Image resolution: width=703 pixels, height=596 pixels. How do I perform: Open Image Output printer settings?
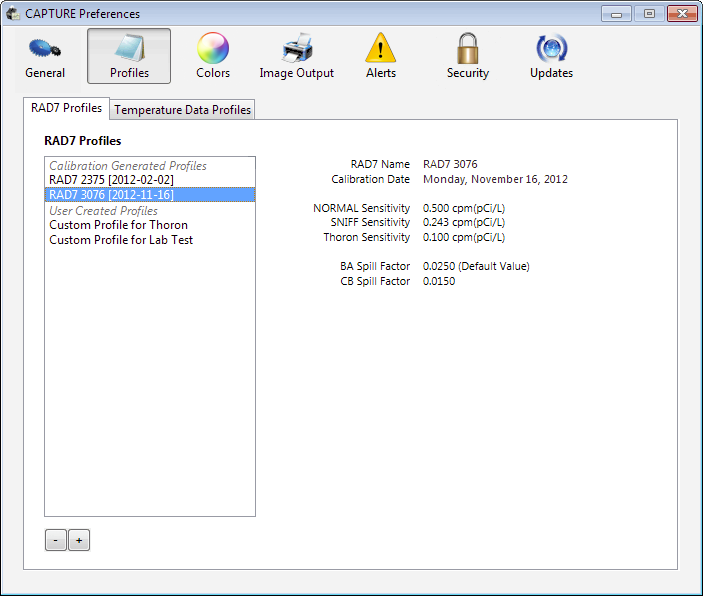(x=296, y=57)
